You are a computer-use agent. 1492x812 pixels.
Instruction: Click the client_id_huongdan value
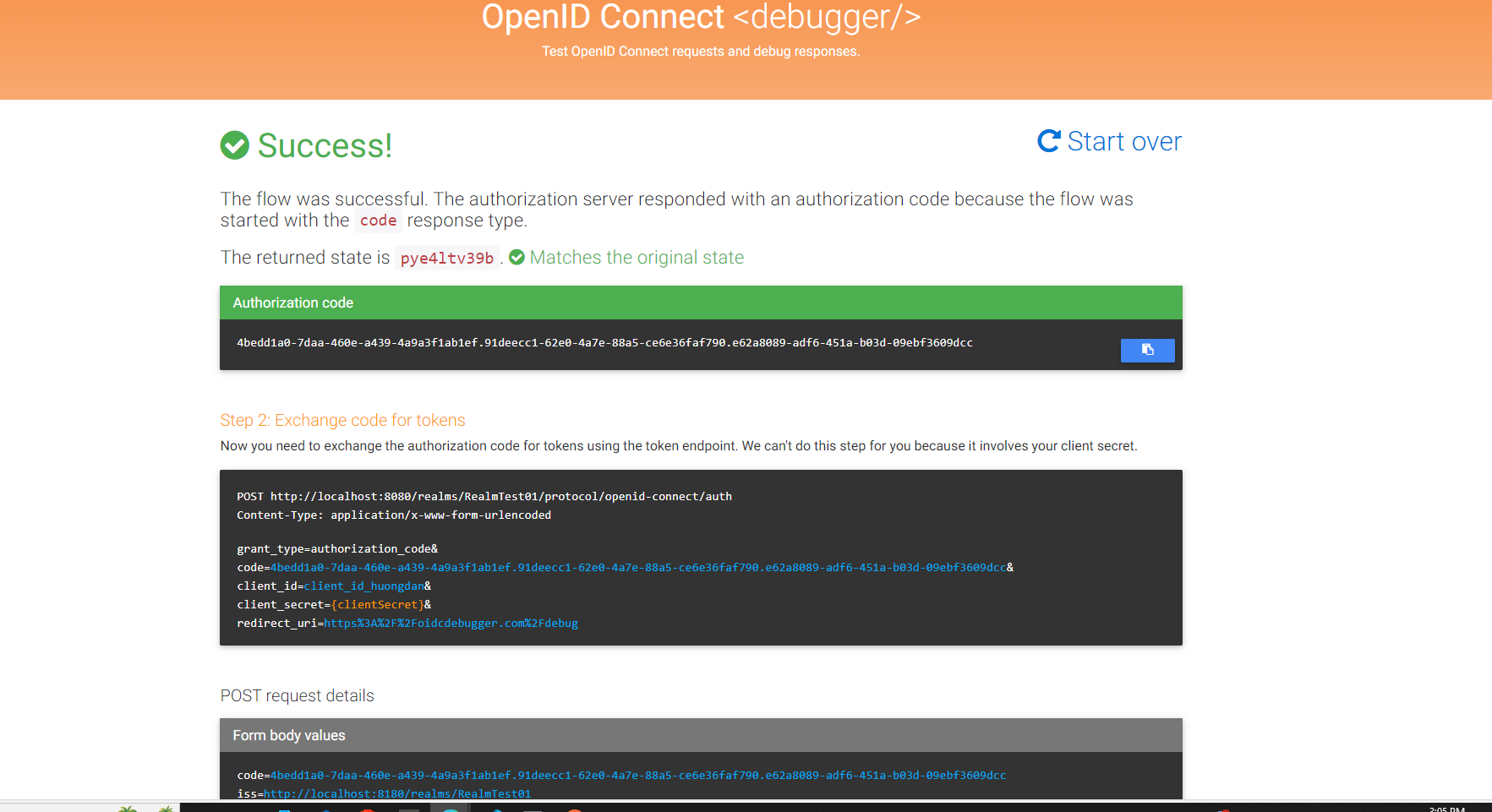[363, 586]
